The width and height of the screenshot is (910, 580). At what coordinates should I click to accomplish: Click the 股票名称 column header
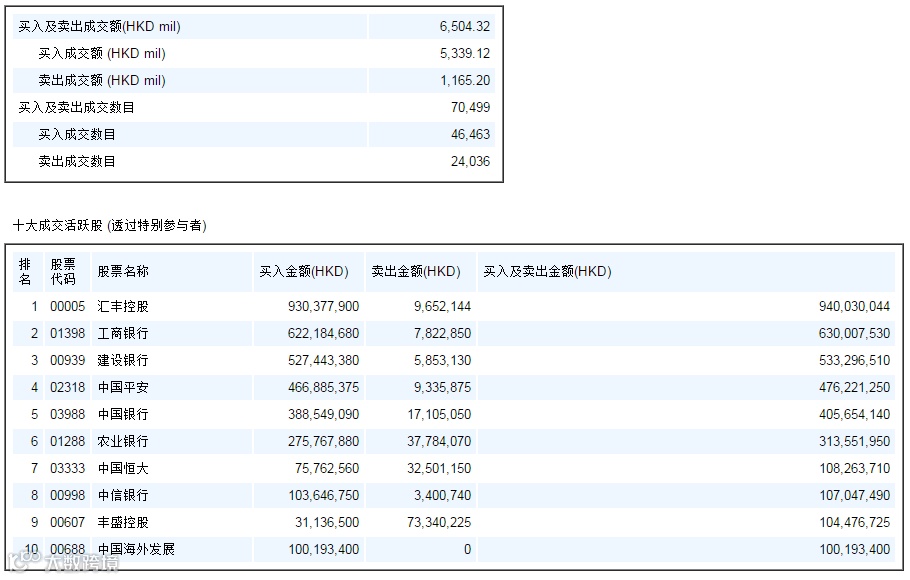122,272
